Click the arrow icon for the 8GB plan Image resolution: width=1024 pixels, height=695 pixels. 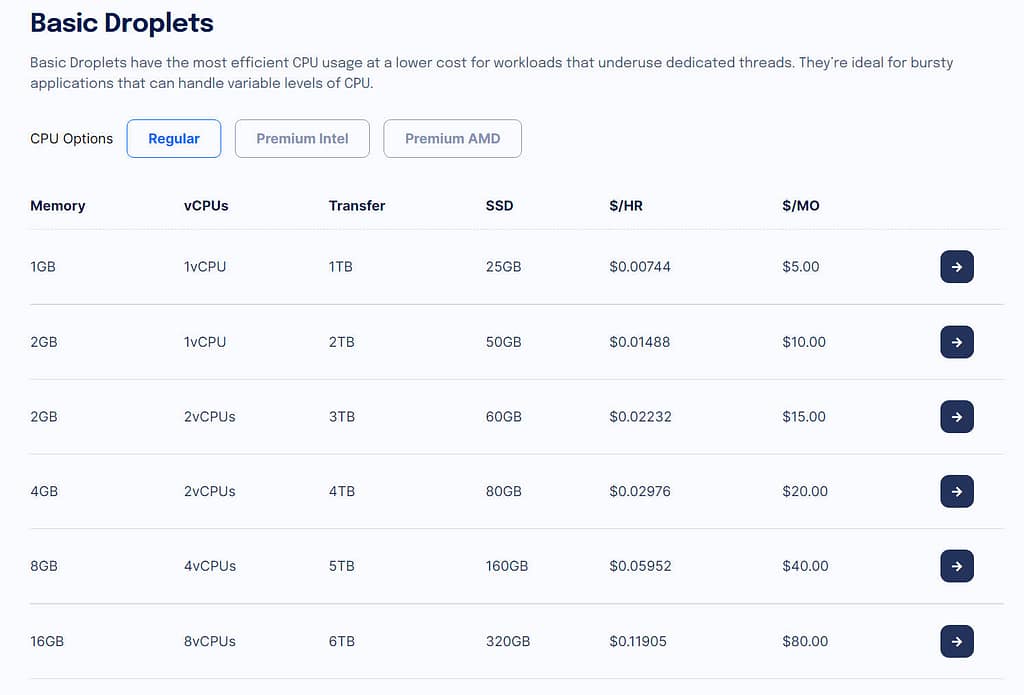click(x=956, y=566)
